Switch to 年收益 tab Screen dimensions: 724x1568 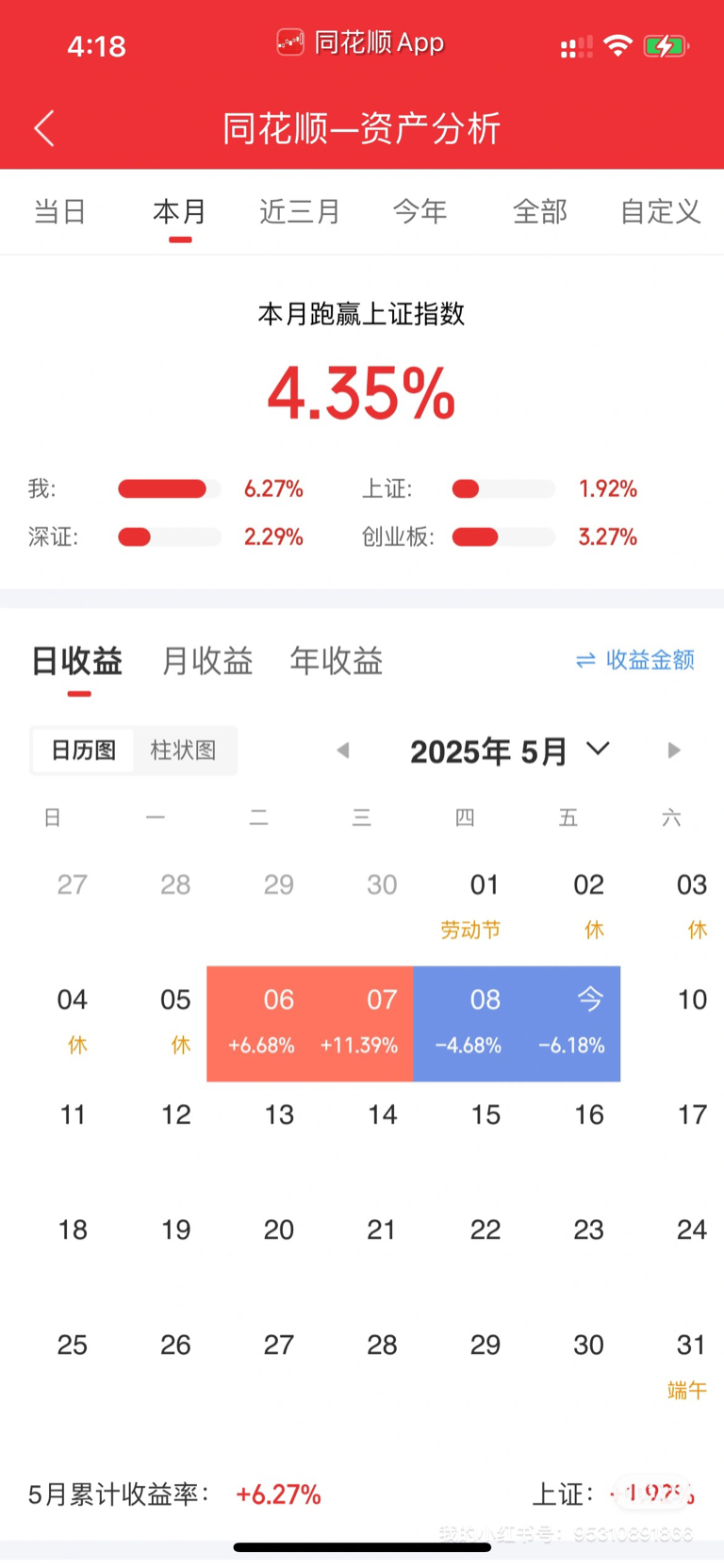336,661
